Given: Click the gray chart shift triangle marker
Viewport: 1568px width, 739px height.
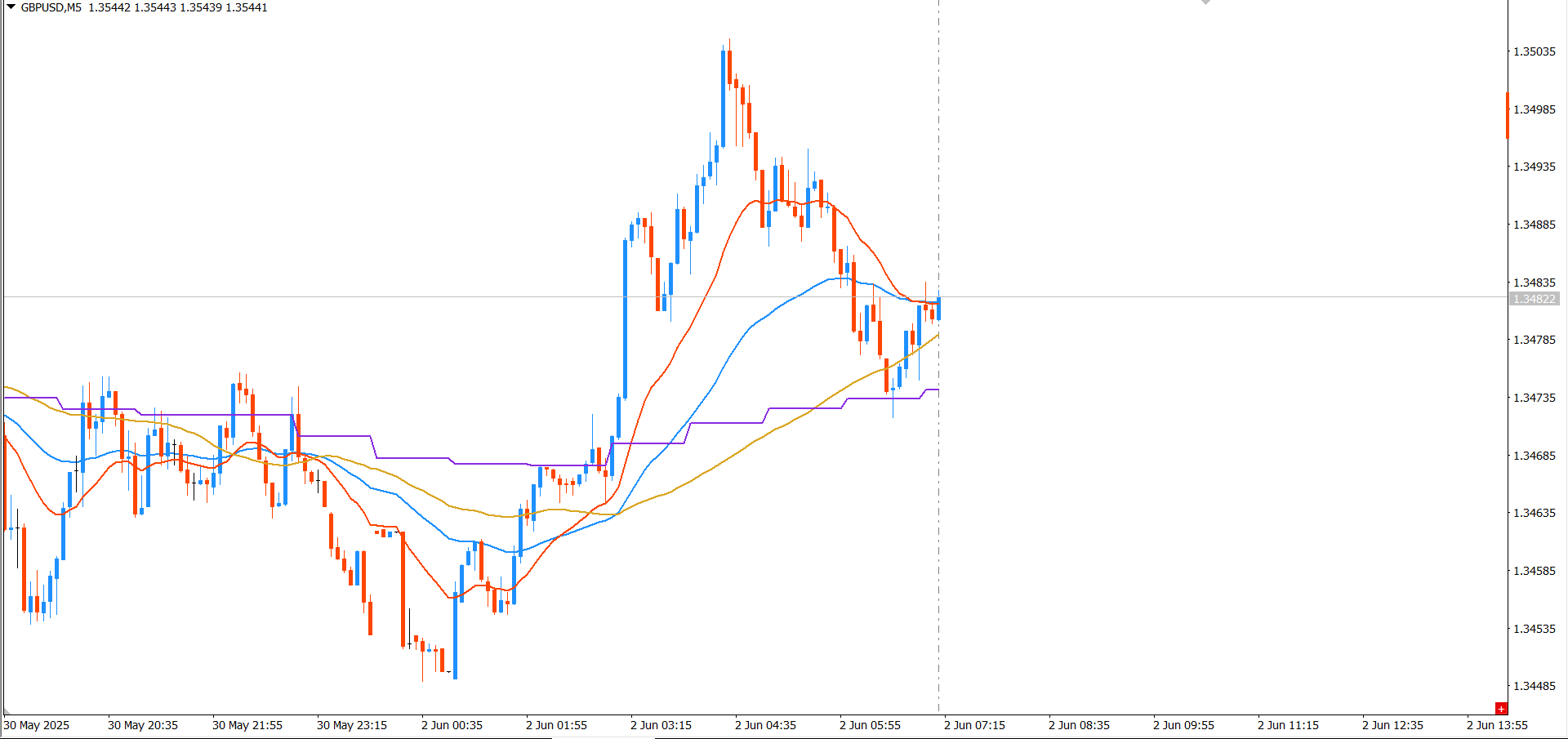Looking at the screenshot, I should 1205,2.
